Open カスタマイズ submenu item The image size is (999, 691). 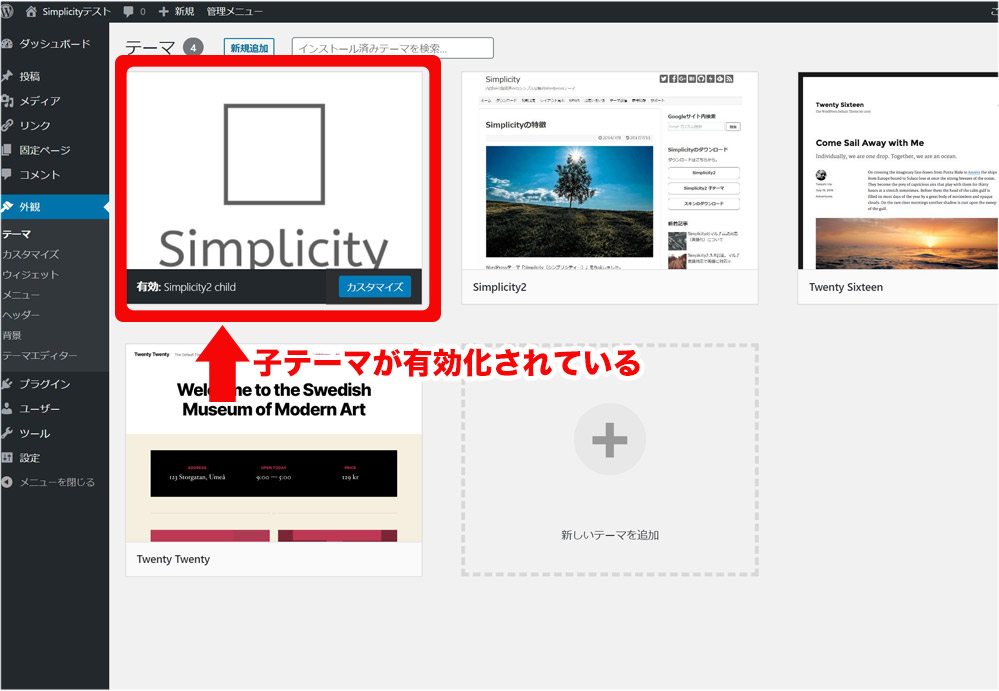(31, 255)
